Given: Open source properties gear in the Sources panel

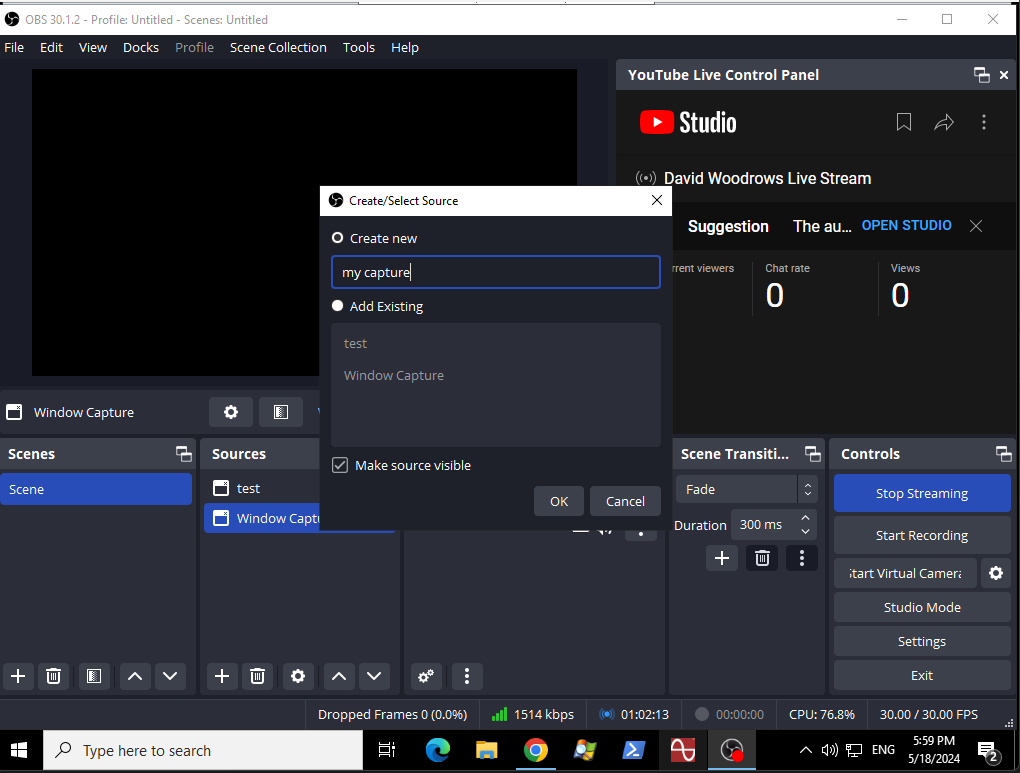Looking at the screenshot, I should (297, 676).
